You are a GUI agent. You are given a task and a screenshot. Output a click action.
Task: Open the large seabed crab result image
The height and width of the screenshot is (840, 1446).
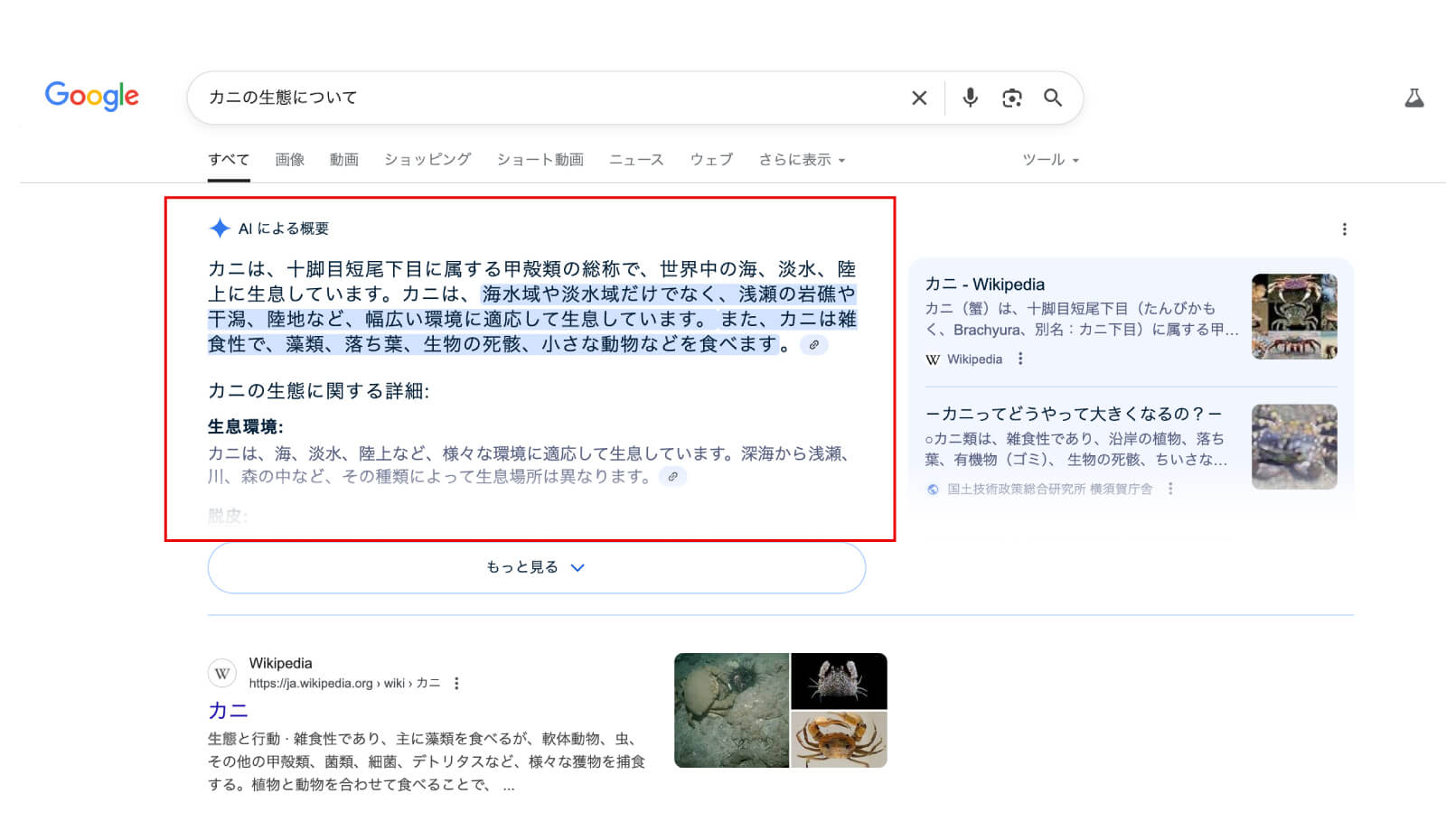click(731, 710)
